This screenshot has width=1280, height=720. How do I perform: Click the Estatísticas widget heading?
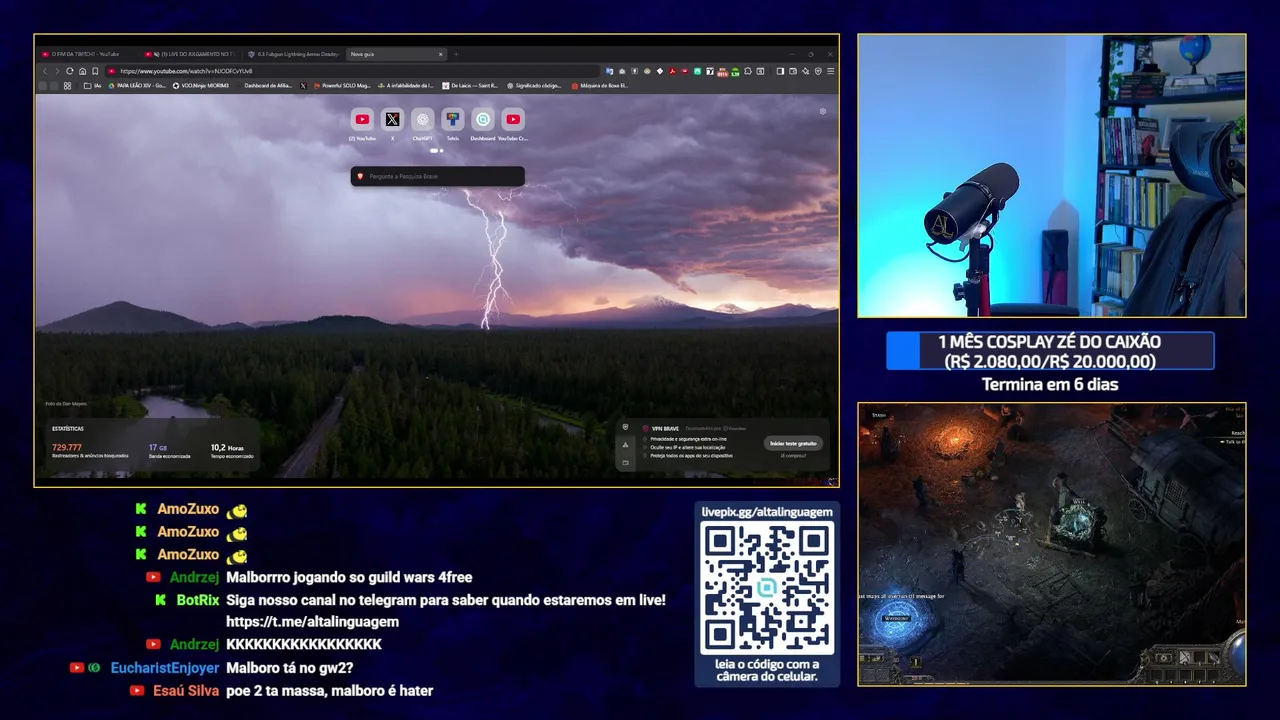pyautogui.click(x=68, y=429)
